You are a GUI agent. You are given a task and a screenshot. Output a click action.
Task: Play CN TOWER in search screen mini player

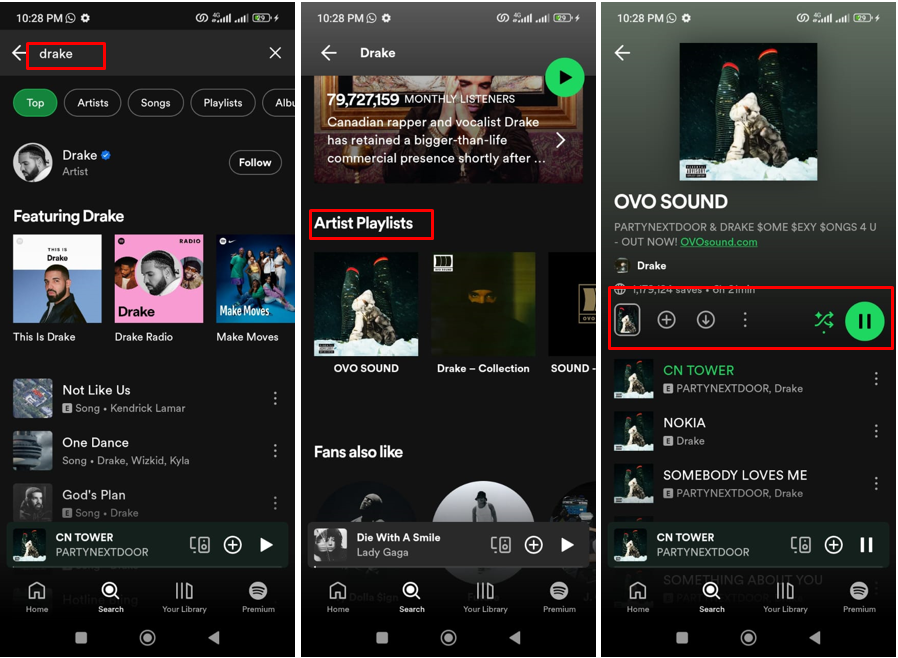coord(266,545)
